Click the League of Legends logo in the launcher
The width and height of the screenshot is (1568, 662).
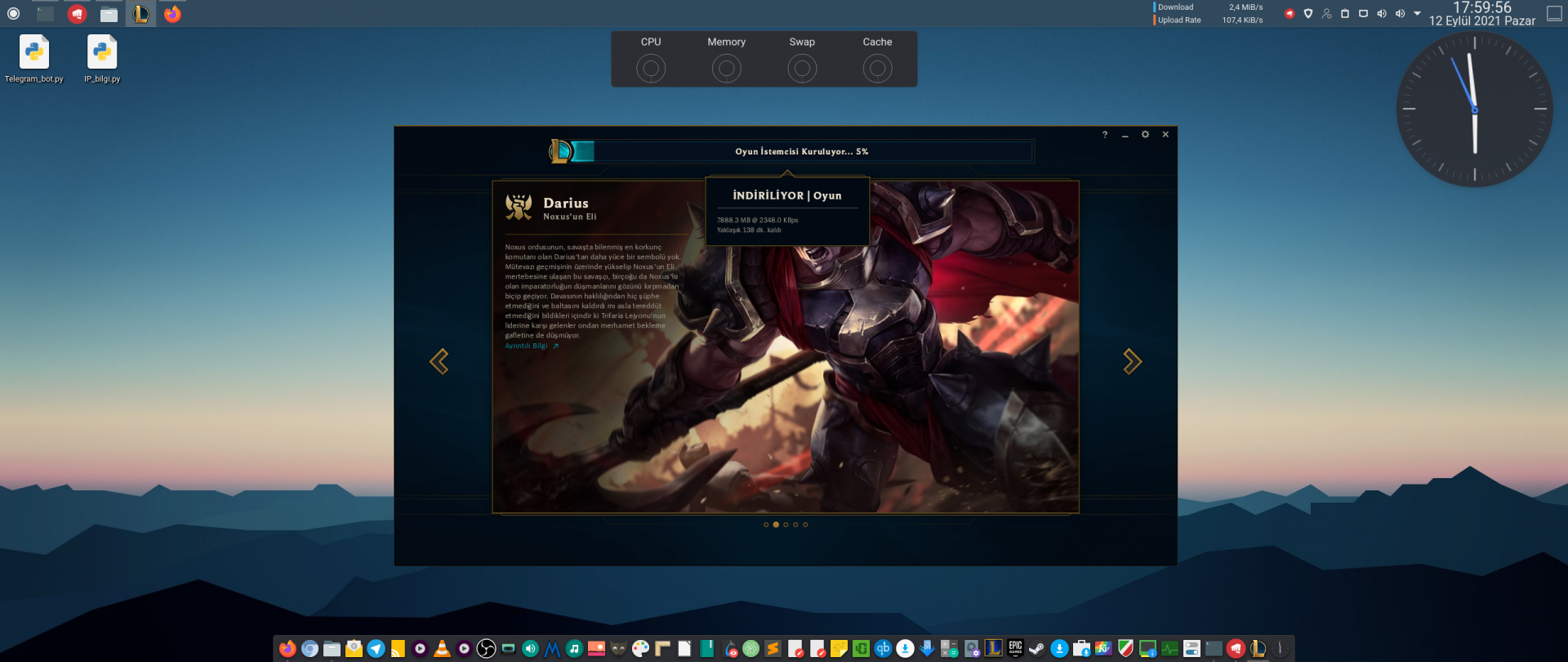[560, 151]
